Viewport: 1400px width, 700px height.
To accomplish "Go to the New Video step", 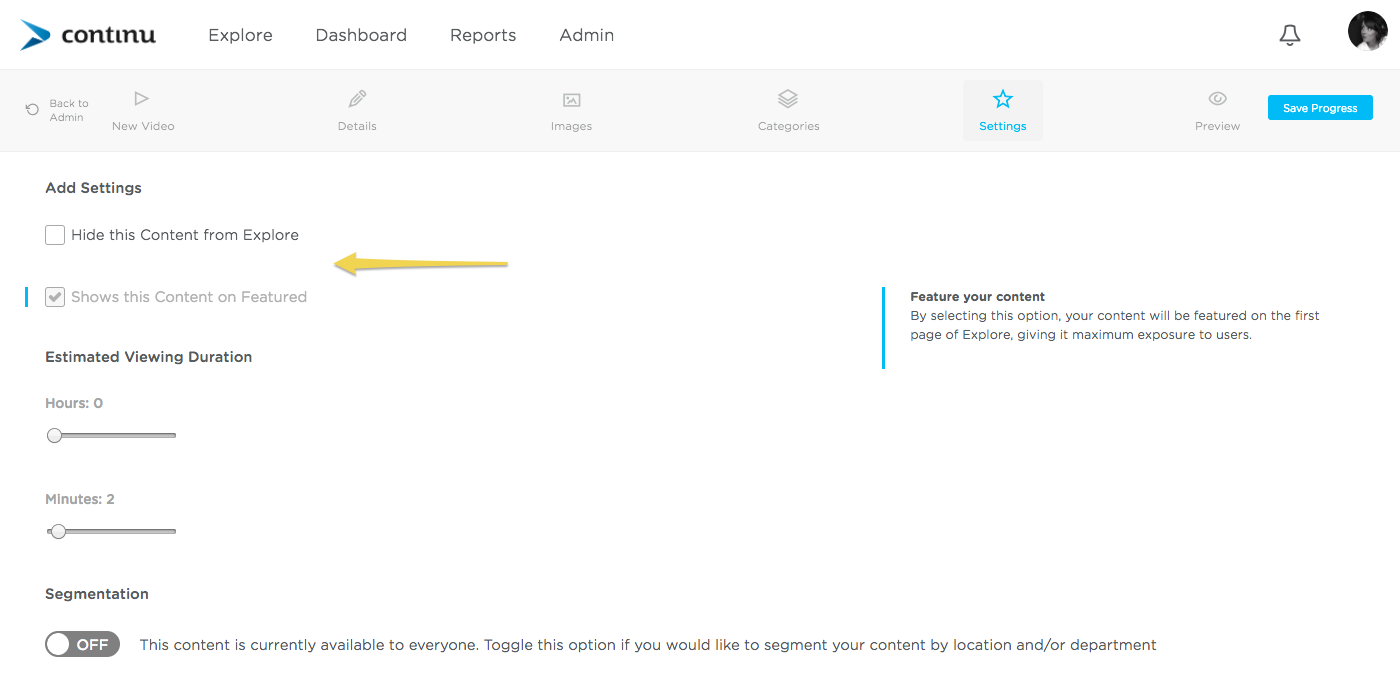I will click(x=143, y=111).
